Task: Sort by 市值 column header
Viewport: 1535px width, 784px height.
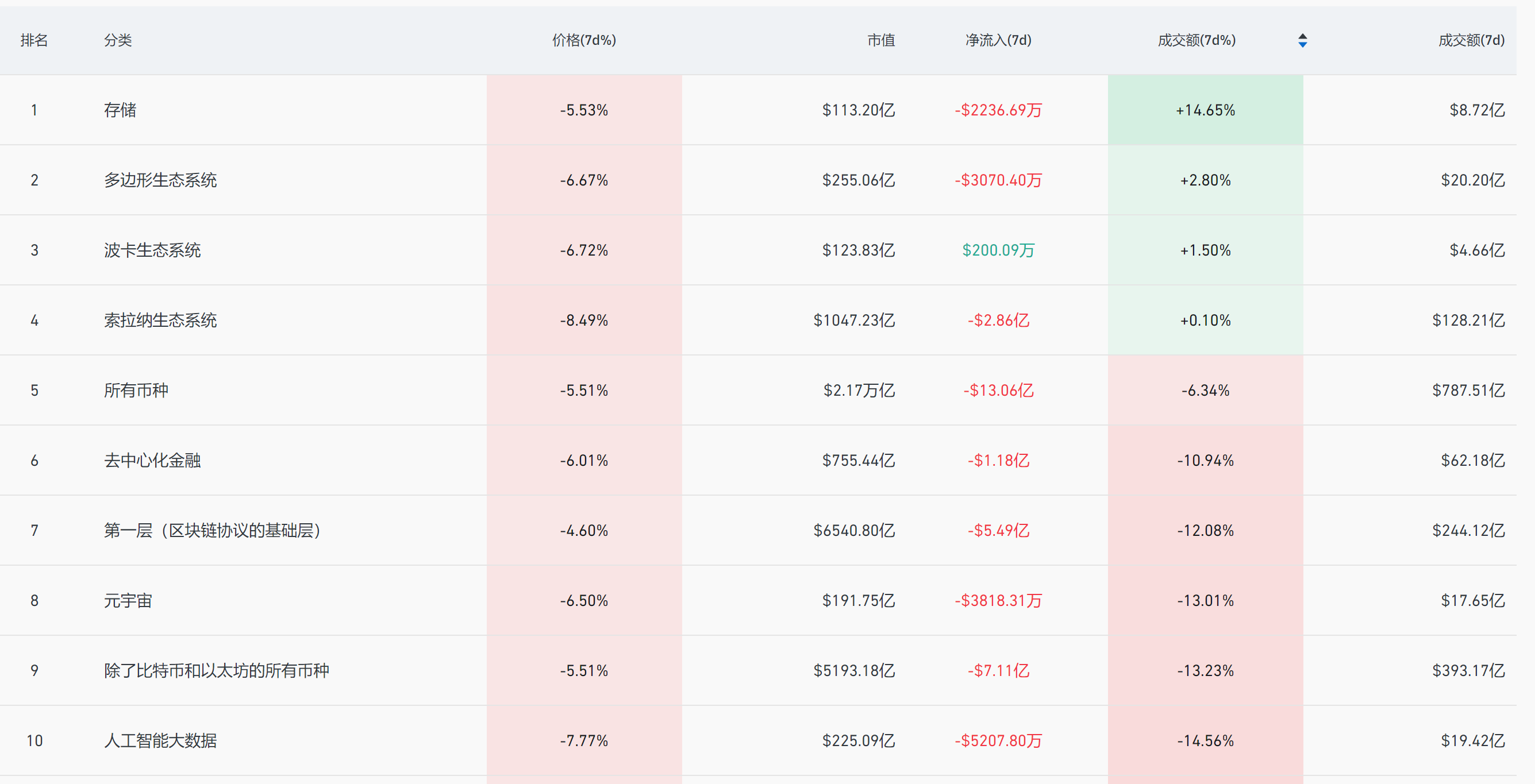Action: point(881,41)
